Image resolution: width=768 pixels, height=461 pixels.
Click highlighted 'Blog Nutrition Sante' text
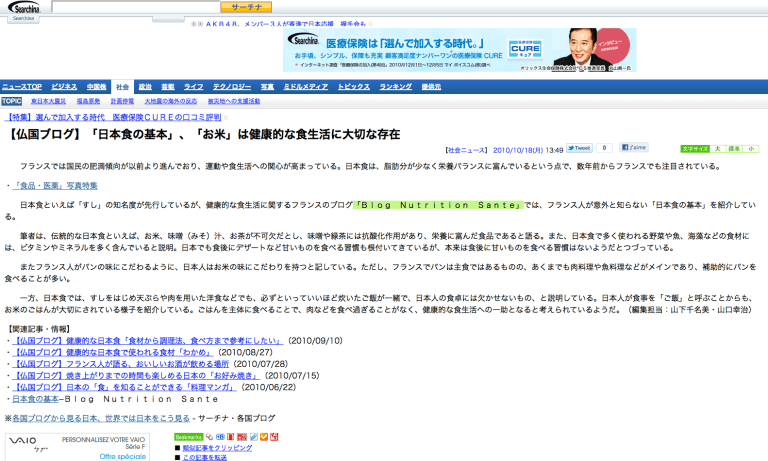point(438,205)
